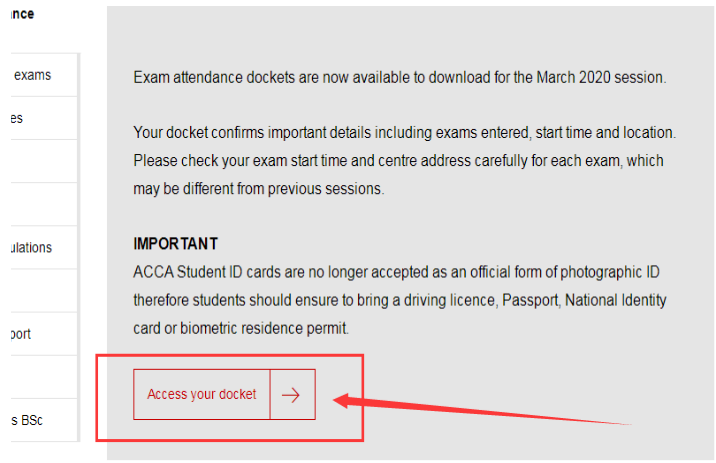Click the arrow icon beside Access your docket
Screen dimensions: 716x463
(x=292, y=395)
